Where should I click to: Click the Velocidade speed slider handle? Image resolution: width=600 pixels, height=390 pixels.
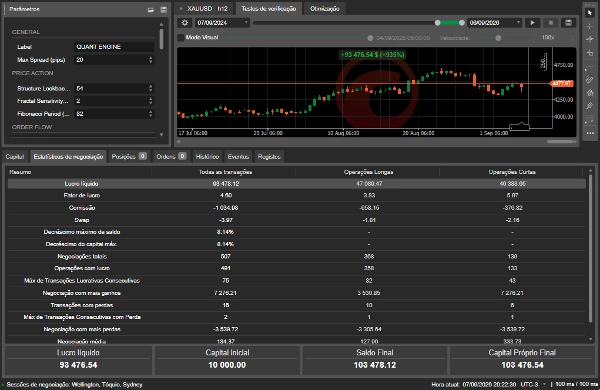(x=498, y=38)
